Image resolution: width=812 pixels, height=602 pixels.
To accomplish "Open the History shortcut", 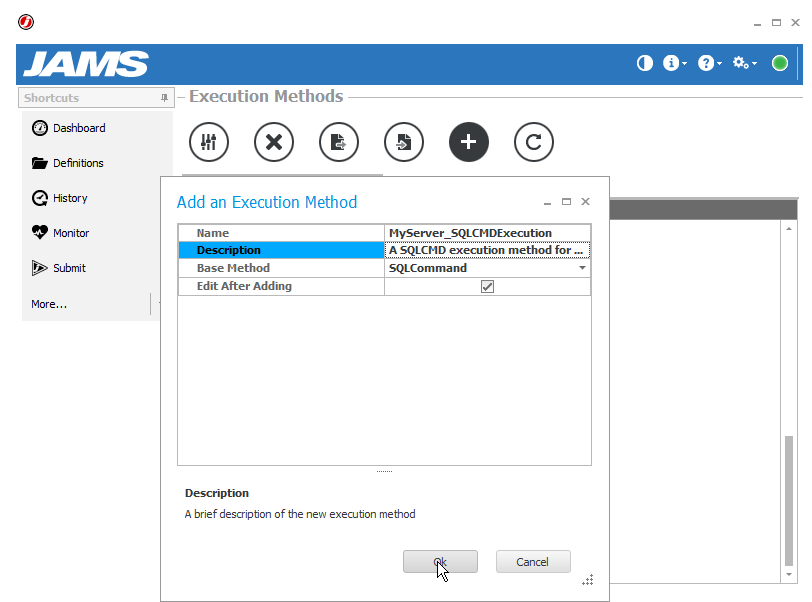I will (x=70, y=198).
